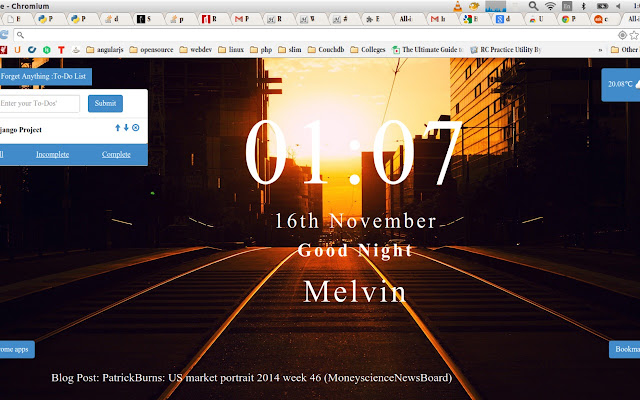Open the orange fish tray indicator

tap(474, 6)
